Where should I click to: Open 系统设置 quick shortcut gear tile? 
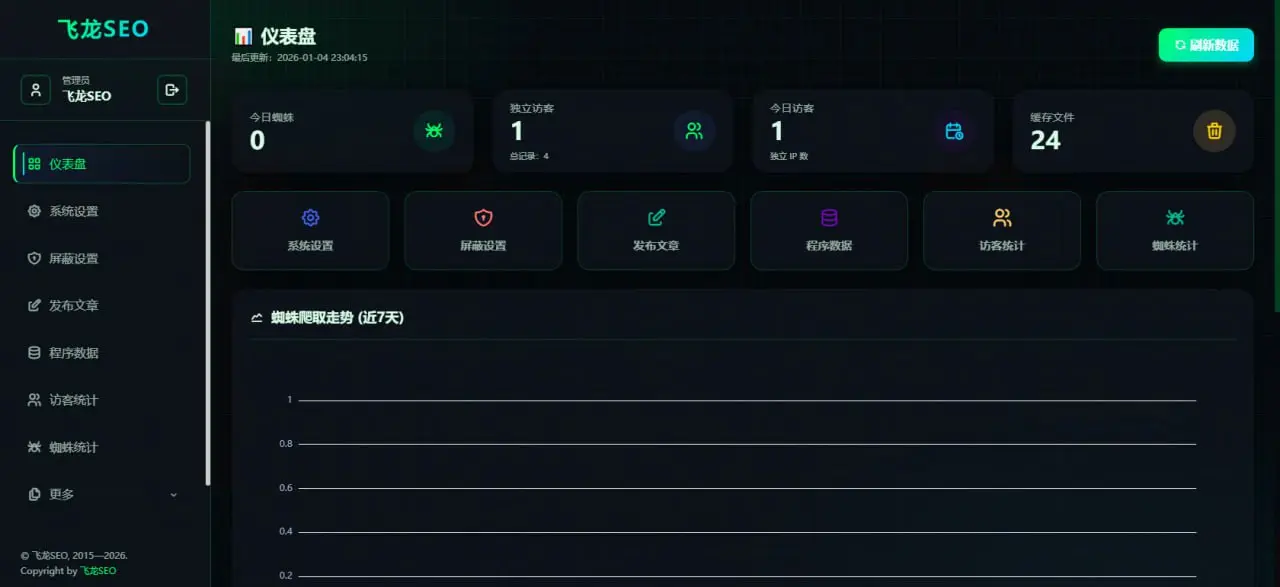tap(310, 230)
